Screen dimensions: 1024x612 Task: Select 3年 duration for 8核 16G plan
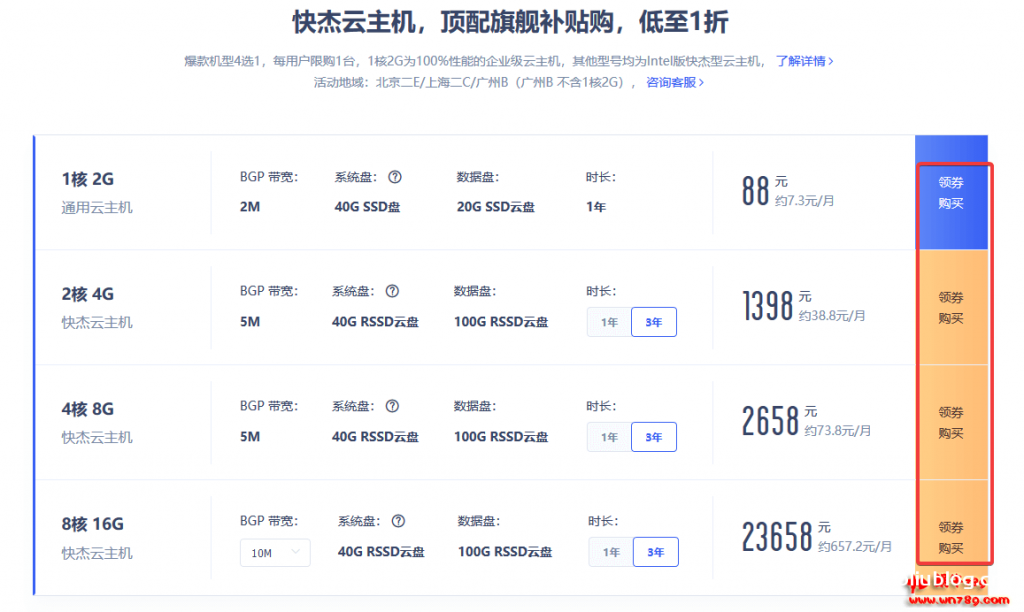[x=656, y=552]
